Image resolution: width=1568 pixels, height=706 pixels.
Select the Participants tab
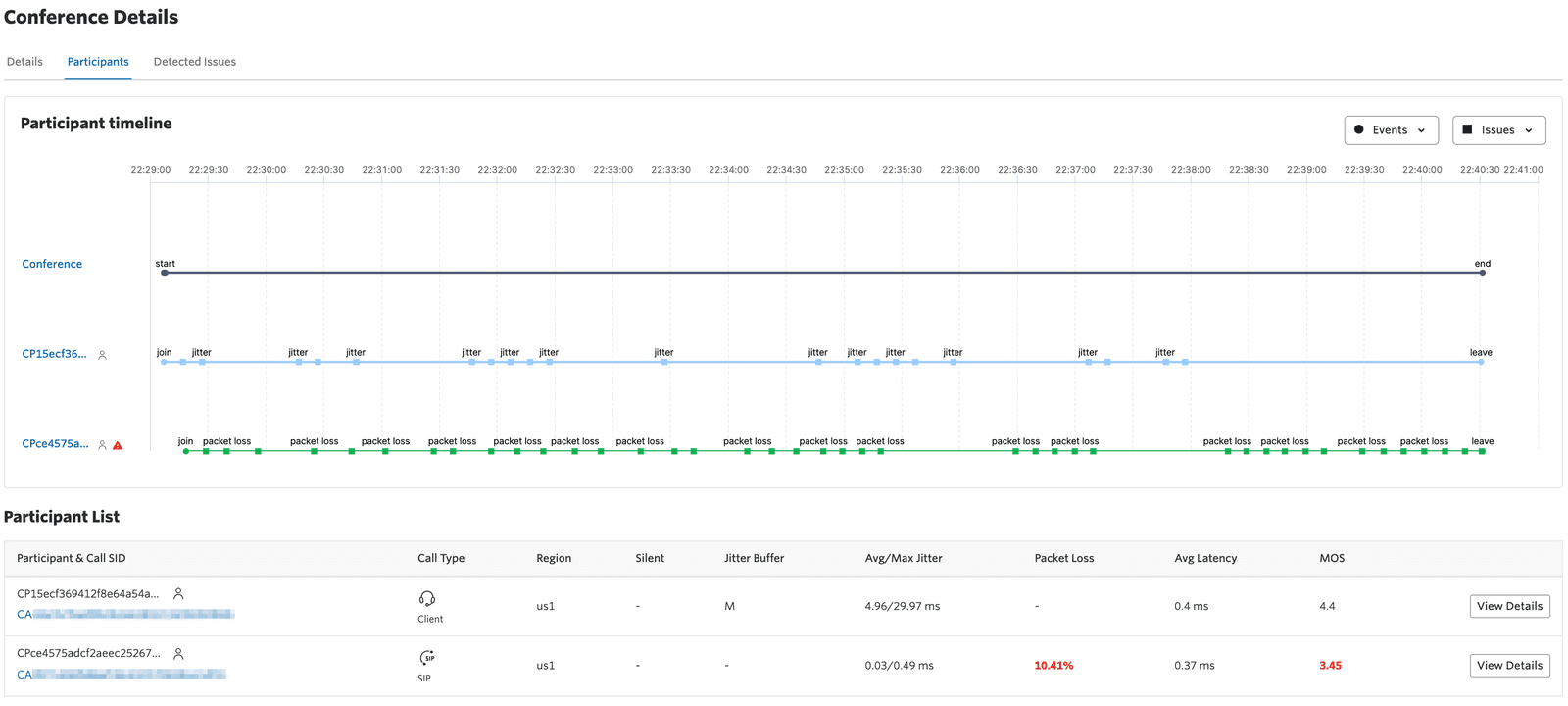[x=98, y=62]
